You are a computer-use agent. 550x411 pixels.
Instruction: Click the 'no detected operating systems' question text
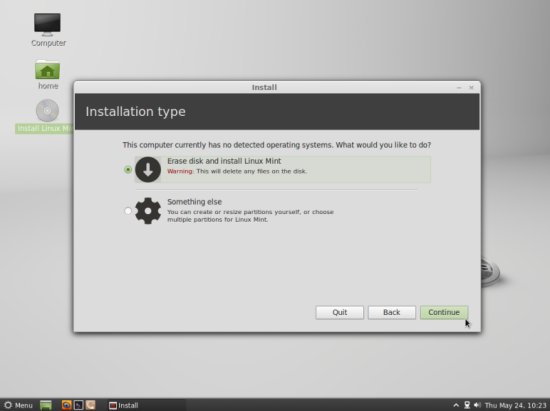(x=277, y=145)
